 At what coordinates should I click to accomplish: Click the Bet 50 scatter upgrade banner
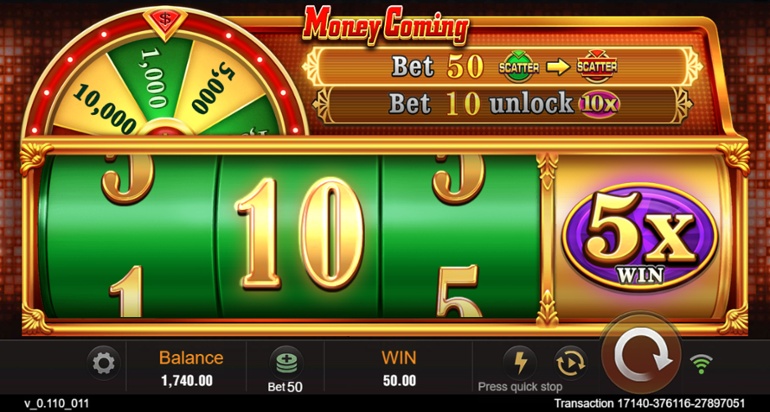point(504,66)
